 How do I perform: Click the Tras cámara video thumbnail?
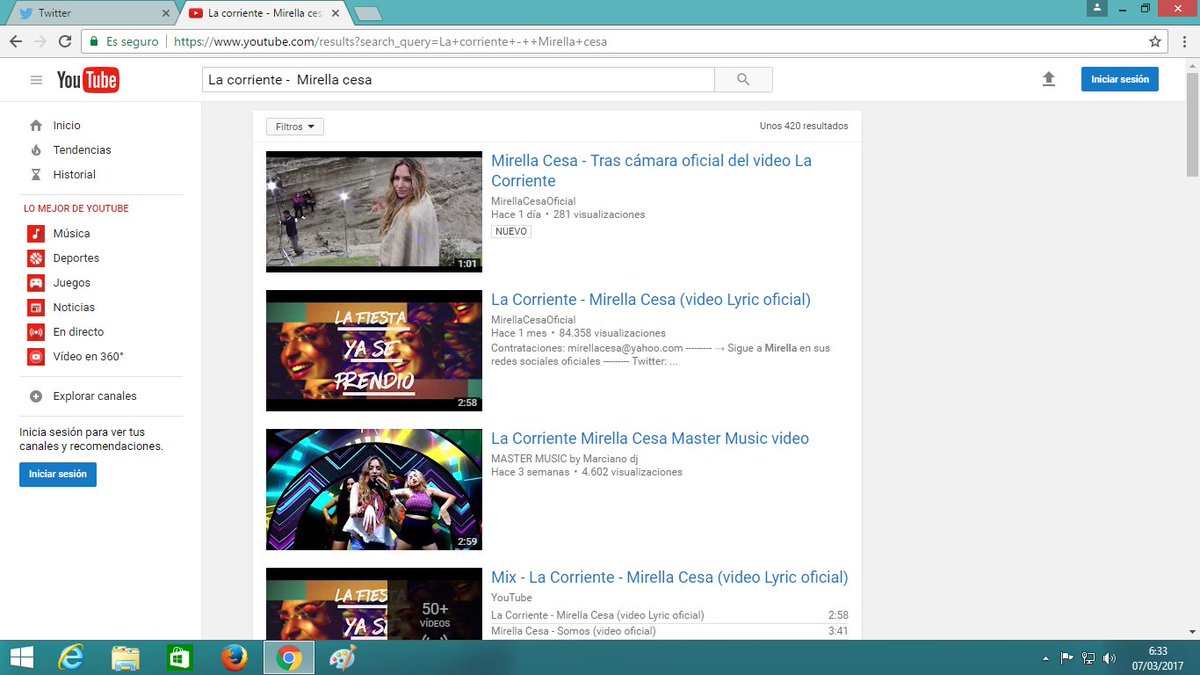tap(374, 212)
